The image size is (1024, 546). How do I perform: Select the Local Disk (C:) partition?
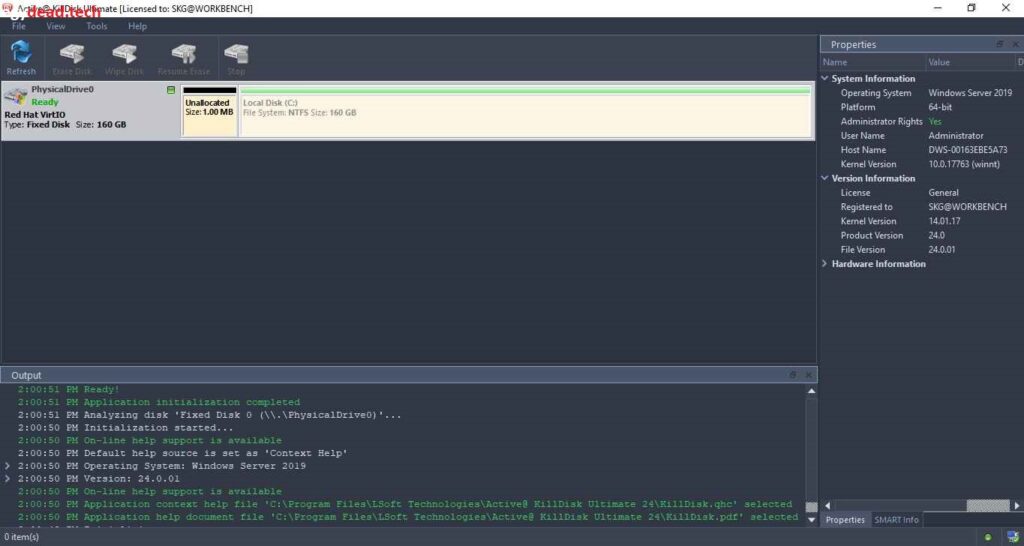tap(525, 111)
